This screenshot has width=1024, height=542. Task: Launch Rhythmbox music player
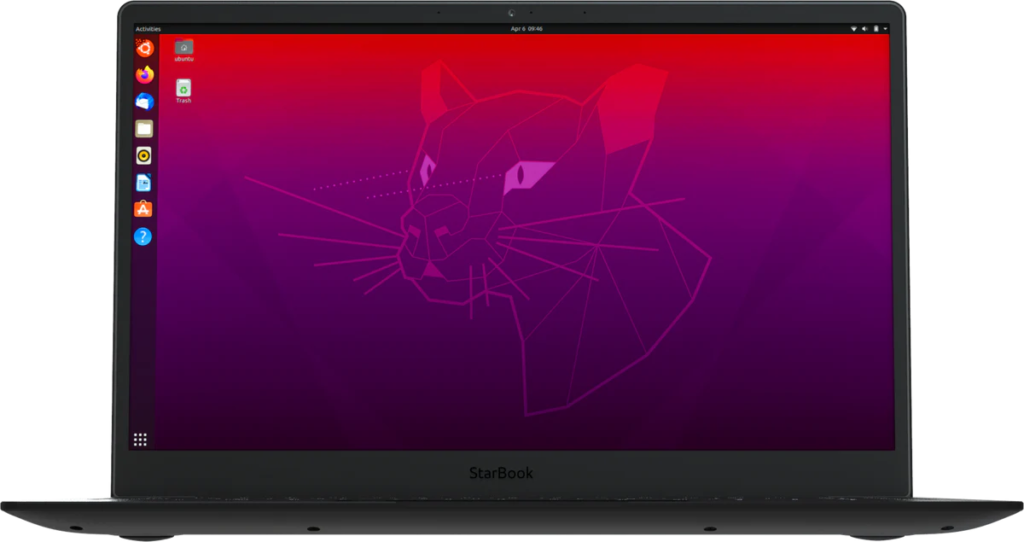point(144,155)
